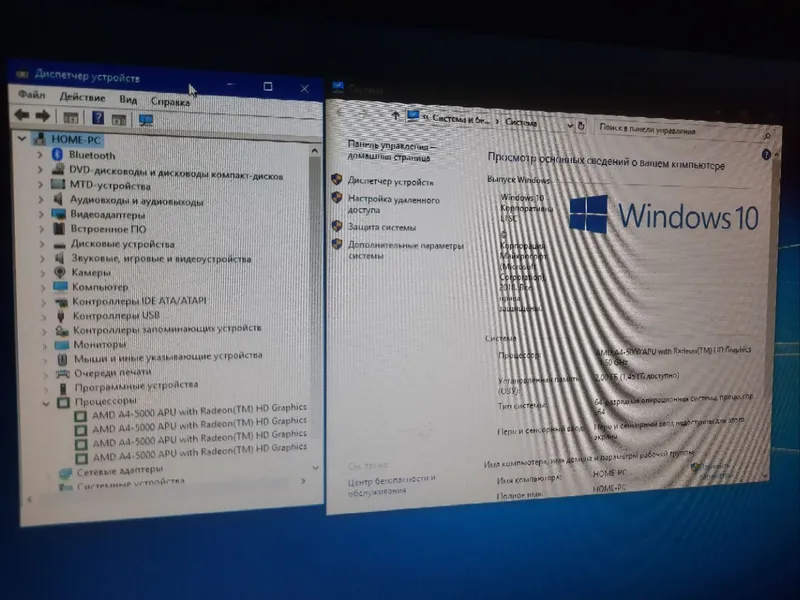Click the Мониторы icon in tree
Viewport: 800px width, 600px height.
pos(62,345)
